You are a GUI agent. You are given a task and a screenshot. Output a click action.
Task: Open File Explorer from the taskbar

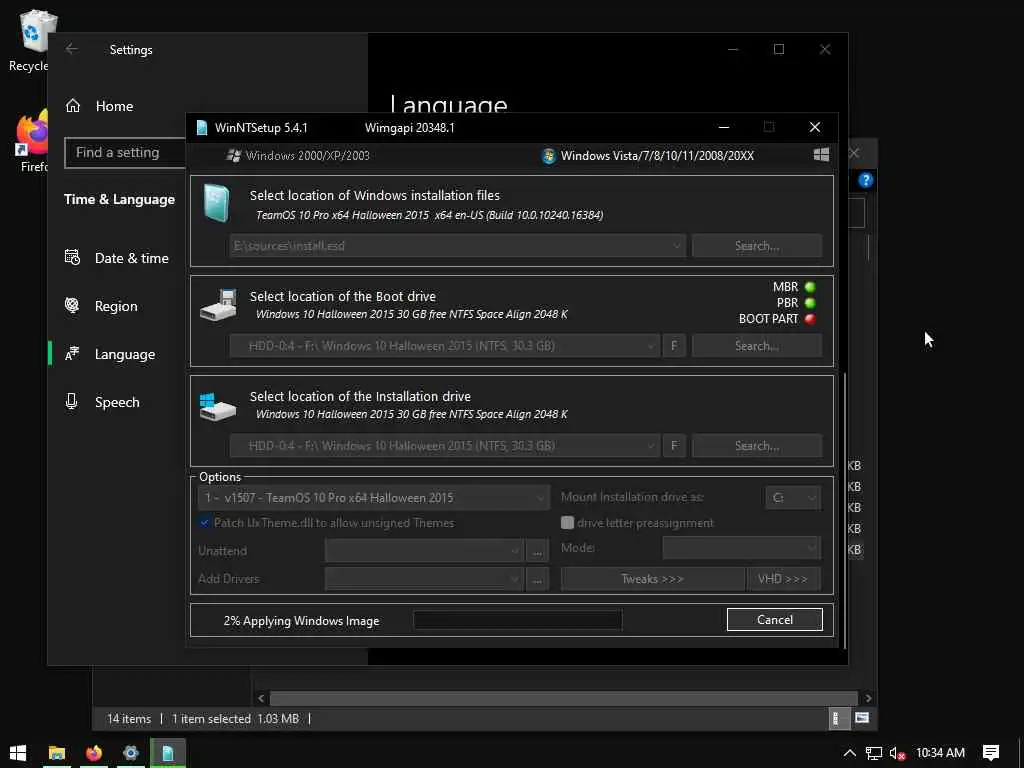[57, 753]
